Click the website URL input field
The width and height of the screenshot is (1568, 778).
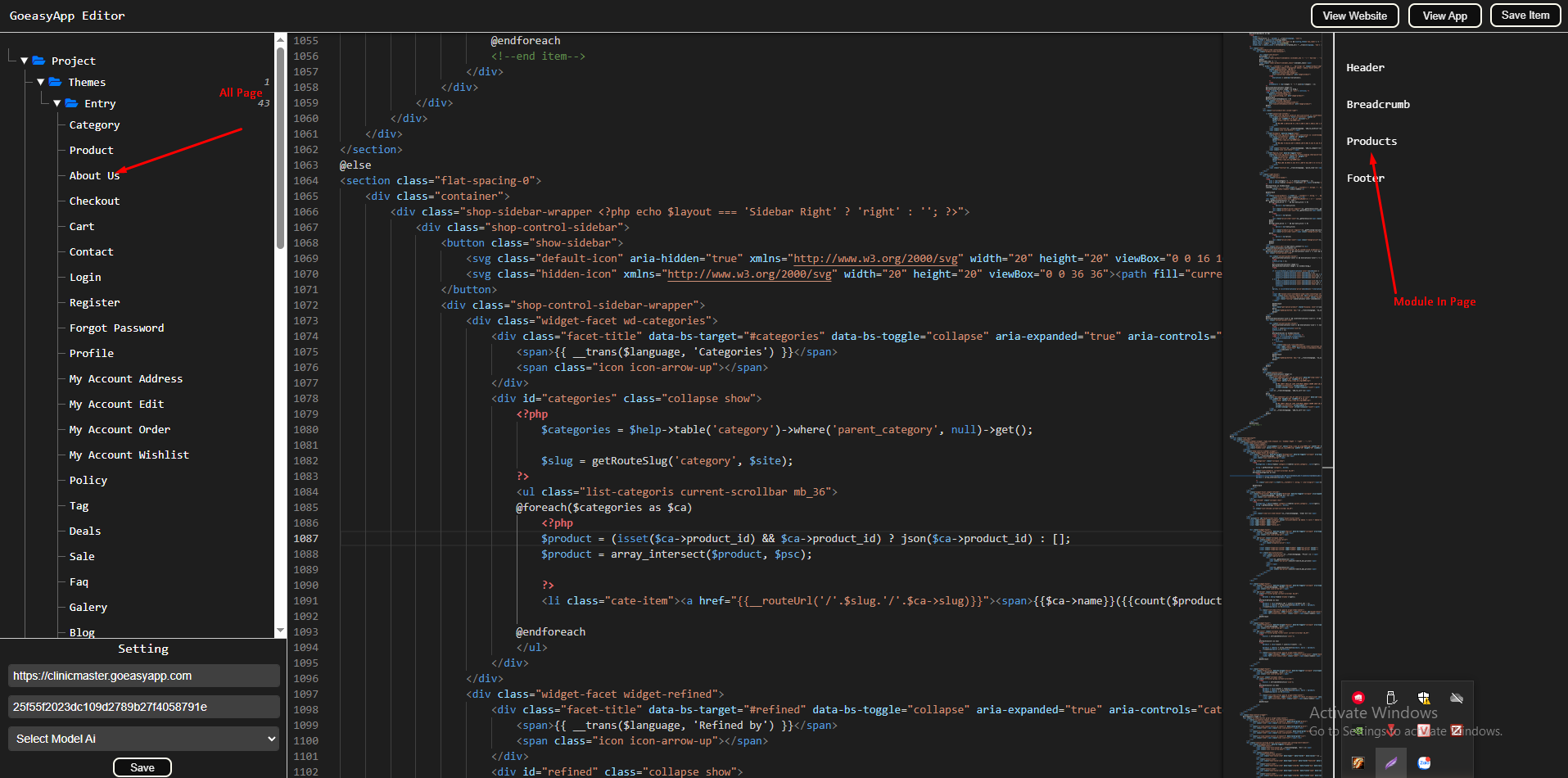pyautogui.click(x=144, y=676)
